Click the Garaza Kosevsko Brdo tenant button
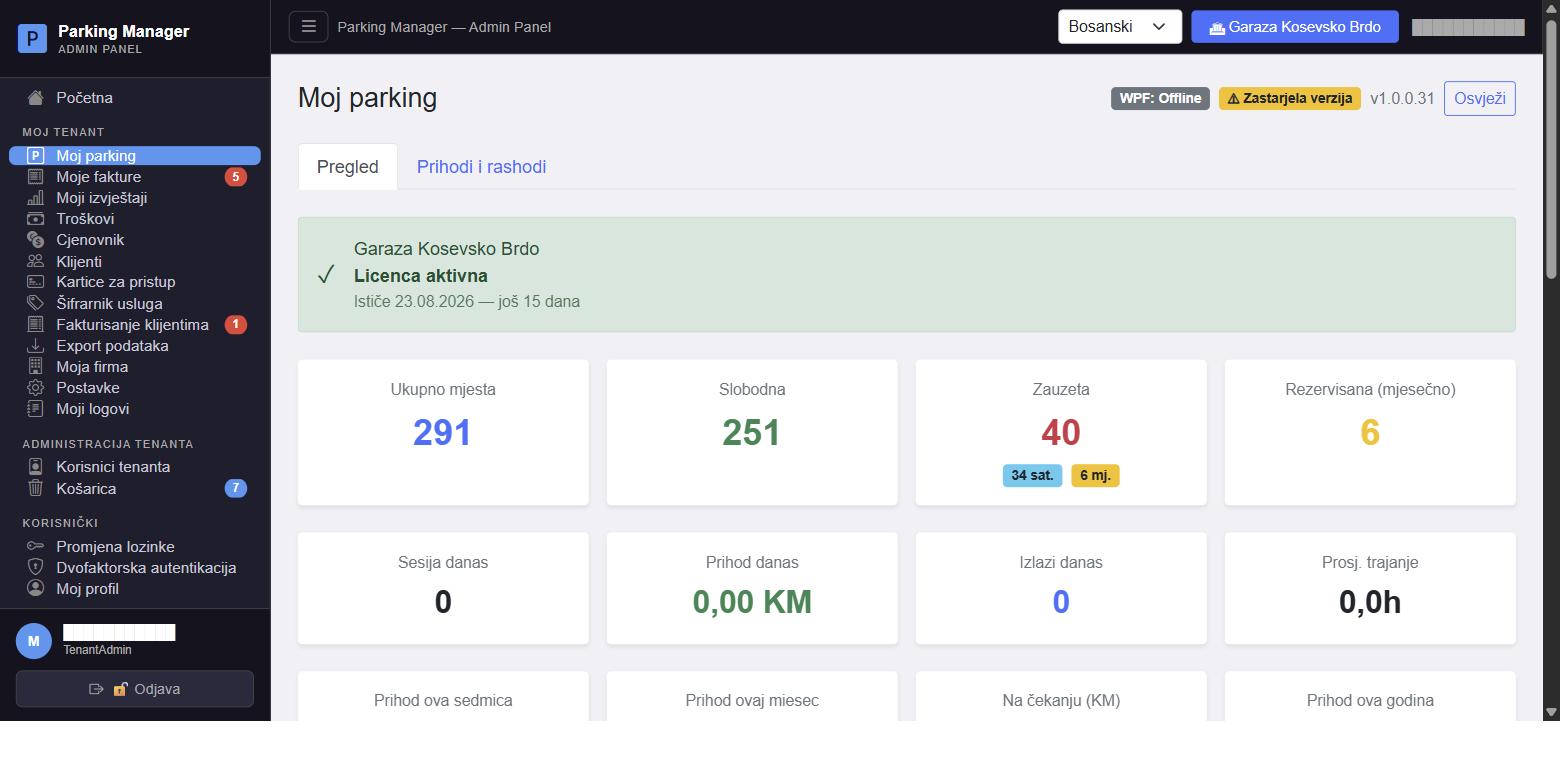 (1295, 27)
